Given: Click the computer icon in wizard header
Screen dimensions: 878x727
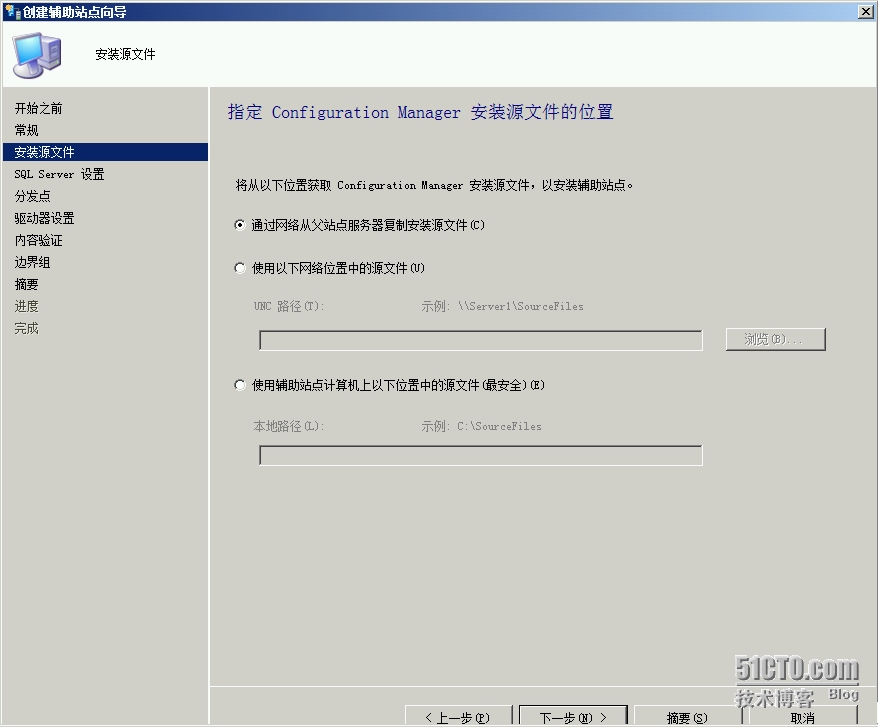Looking at the screenshot, I should pyautogui.click(x=37, y=55).
